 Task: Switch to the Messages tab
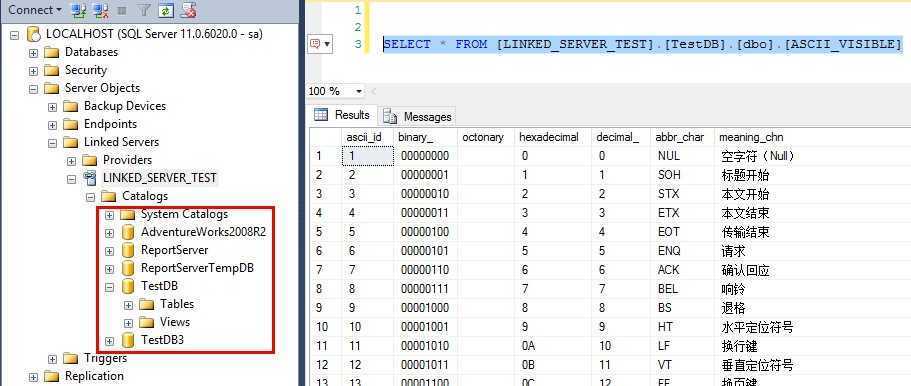tap(418, 117)
